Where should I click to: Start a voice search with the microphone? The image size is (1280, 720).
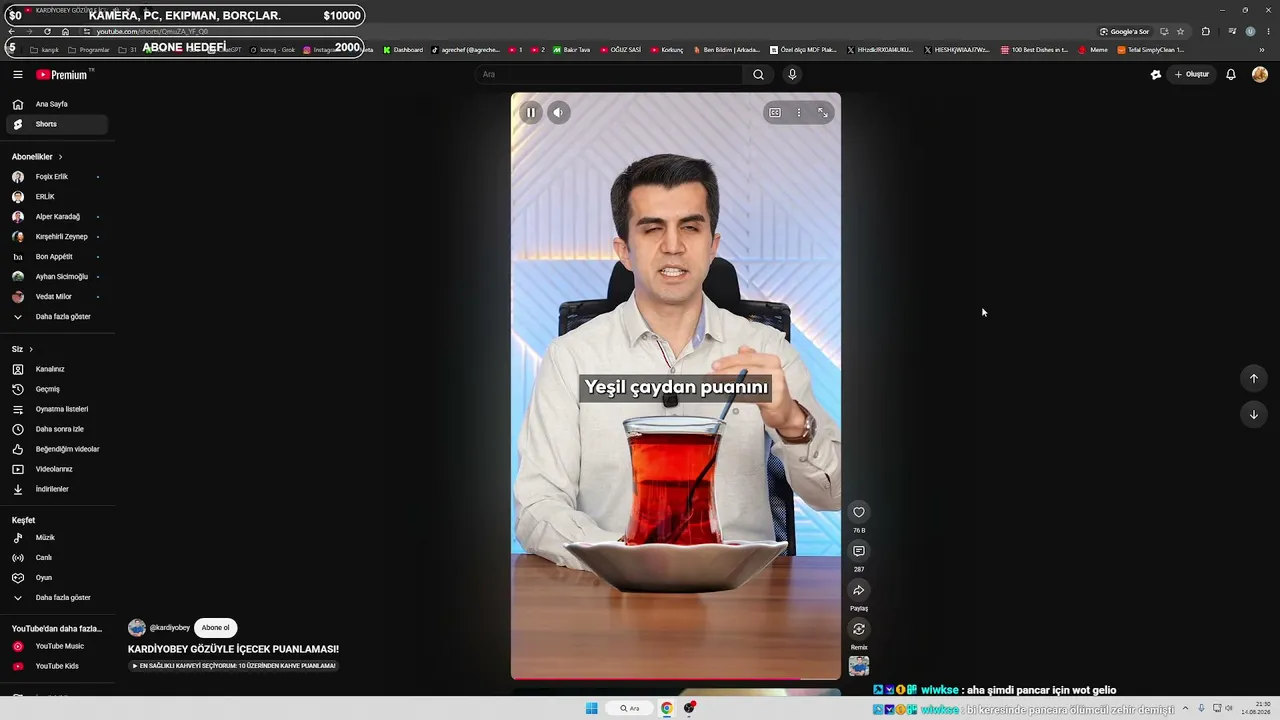tap(792, 74)
